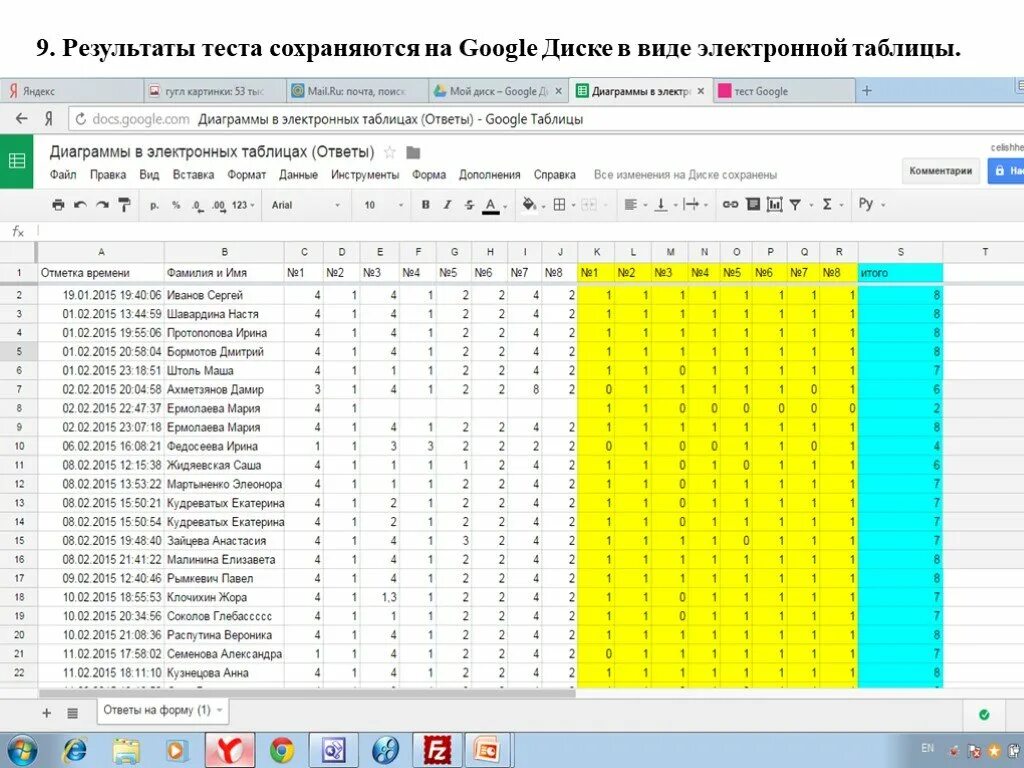Select the 'итого' header cell
This screenshot has height=768, width=1024.
point(901,273)
